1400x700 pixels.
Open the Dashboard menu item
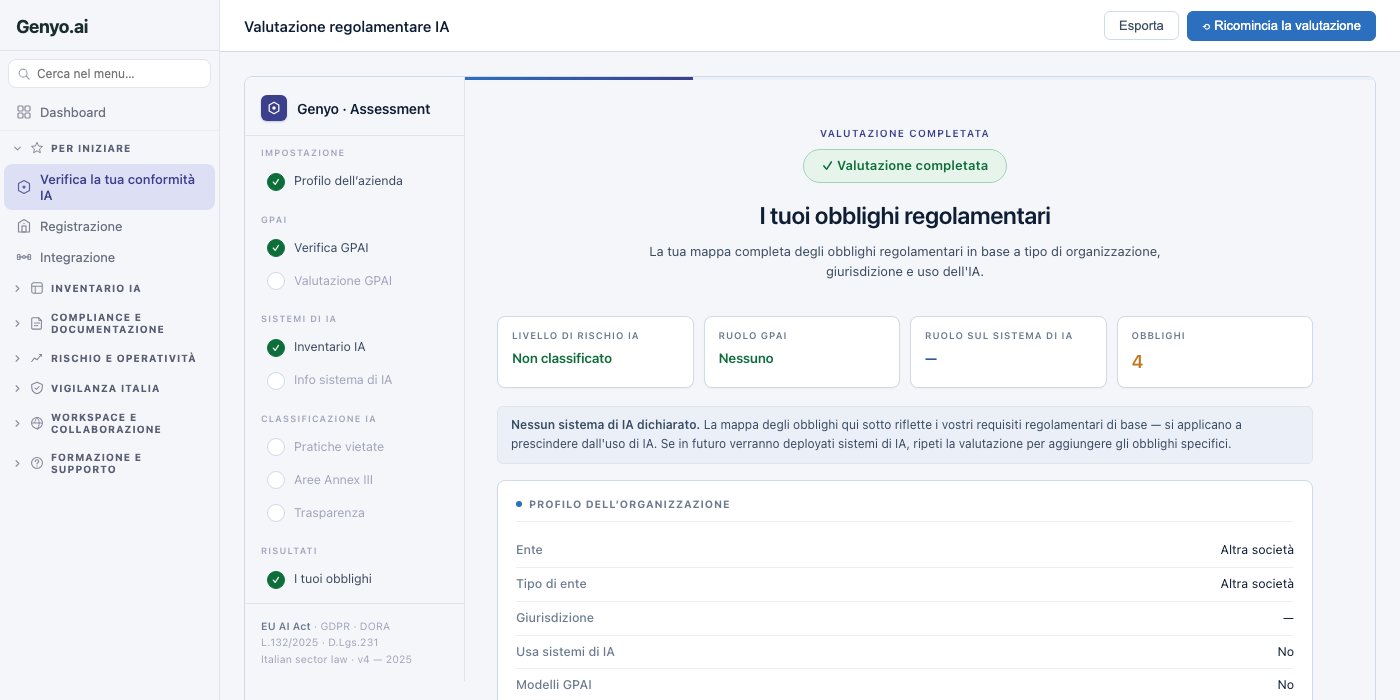109,112
